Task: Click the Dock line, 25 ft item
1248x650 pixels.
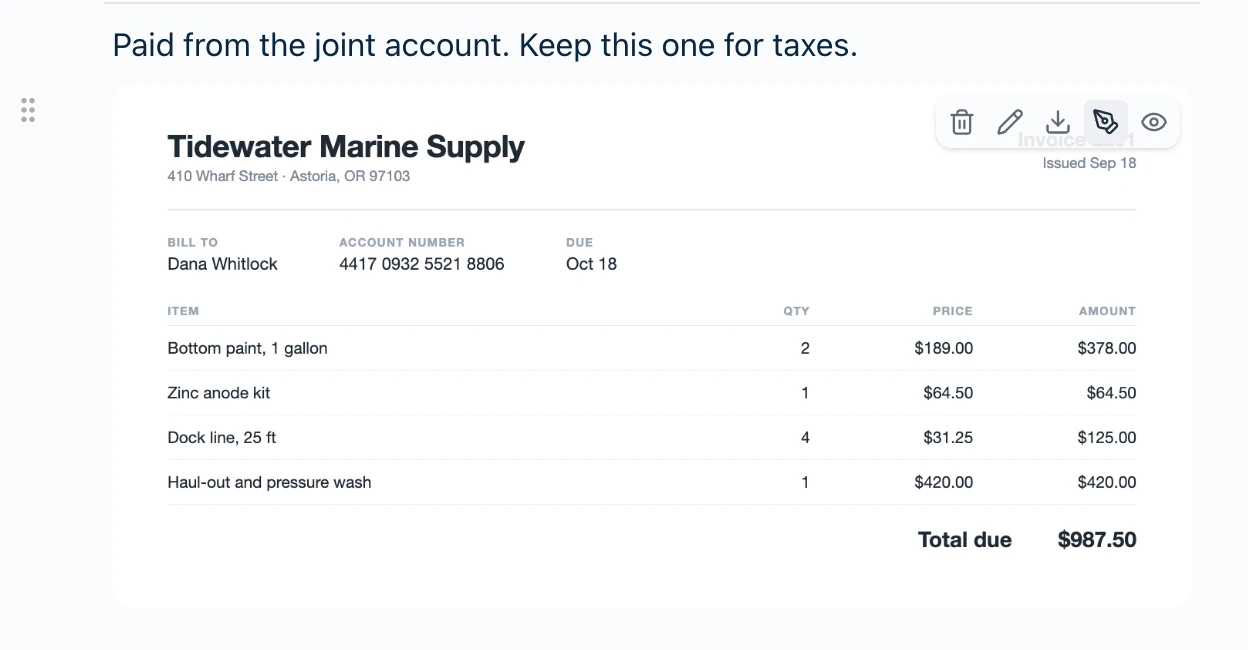Action: [x=221, y=437]
